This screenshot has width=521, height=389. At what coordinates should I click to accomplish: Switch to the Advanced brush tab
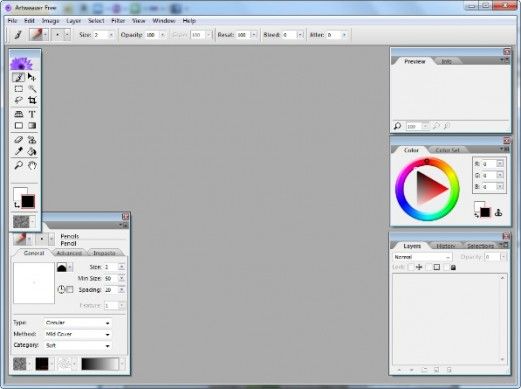(x=69, y=253)
